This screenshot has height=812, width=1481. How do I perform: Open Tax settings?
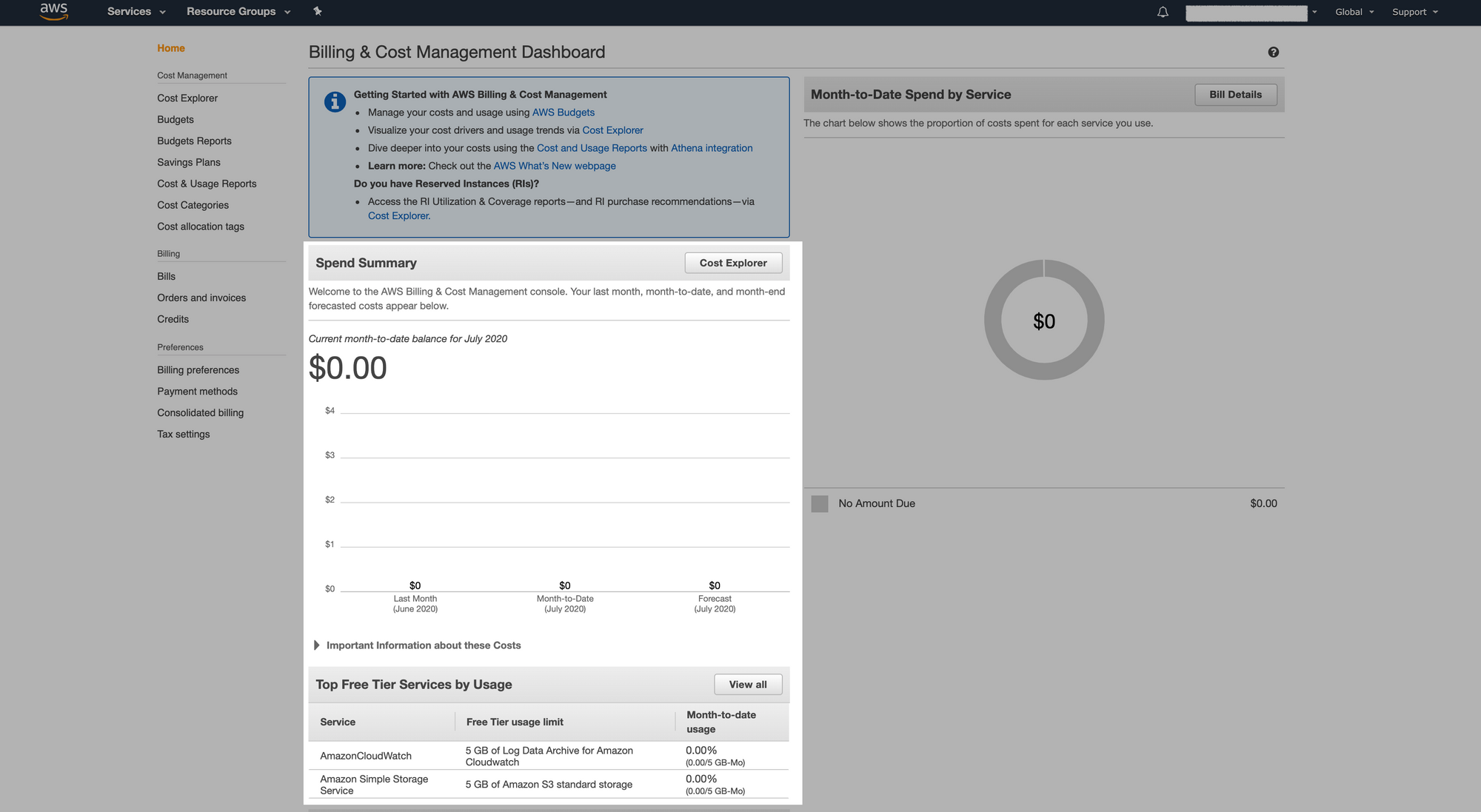(x=183, y=434)
